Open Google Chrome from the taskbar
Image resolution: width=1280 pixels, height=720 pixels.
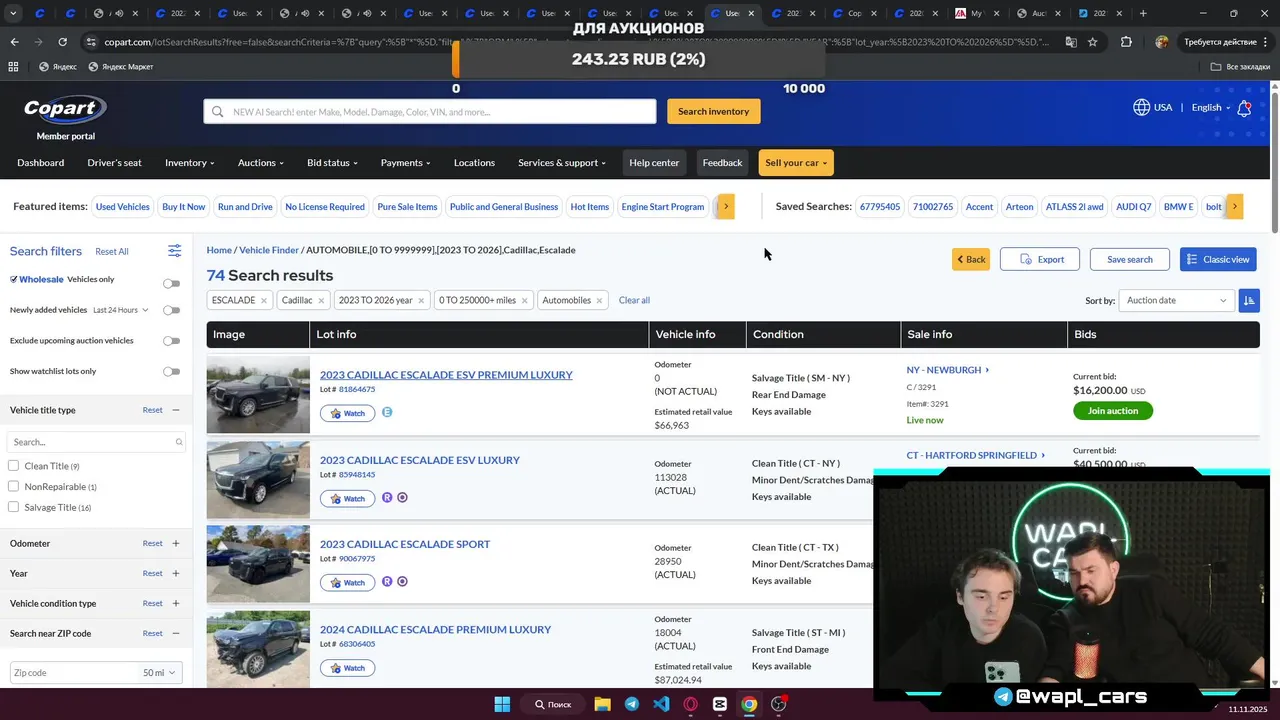click(749, 704)
